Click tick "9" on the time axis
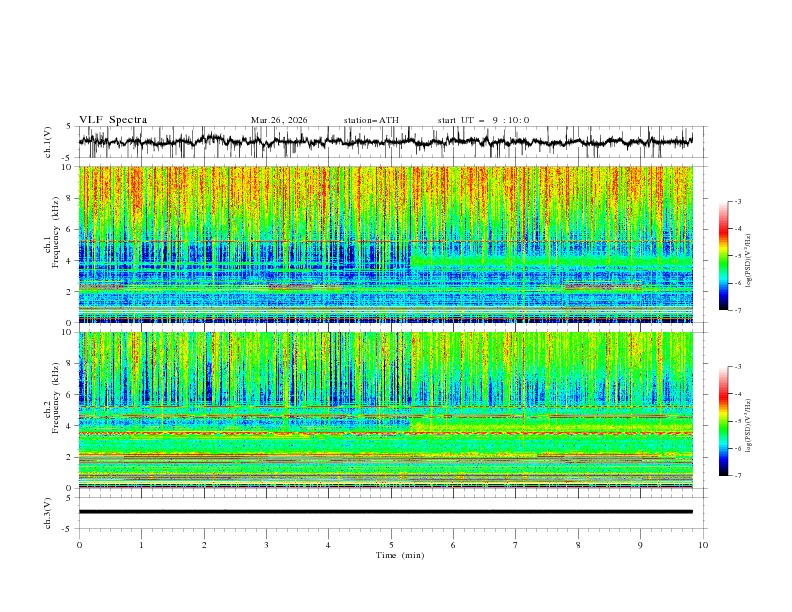This screenshot has width=792, height=612. (x=640, y=545)
